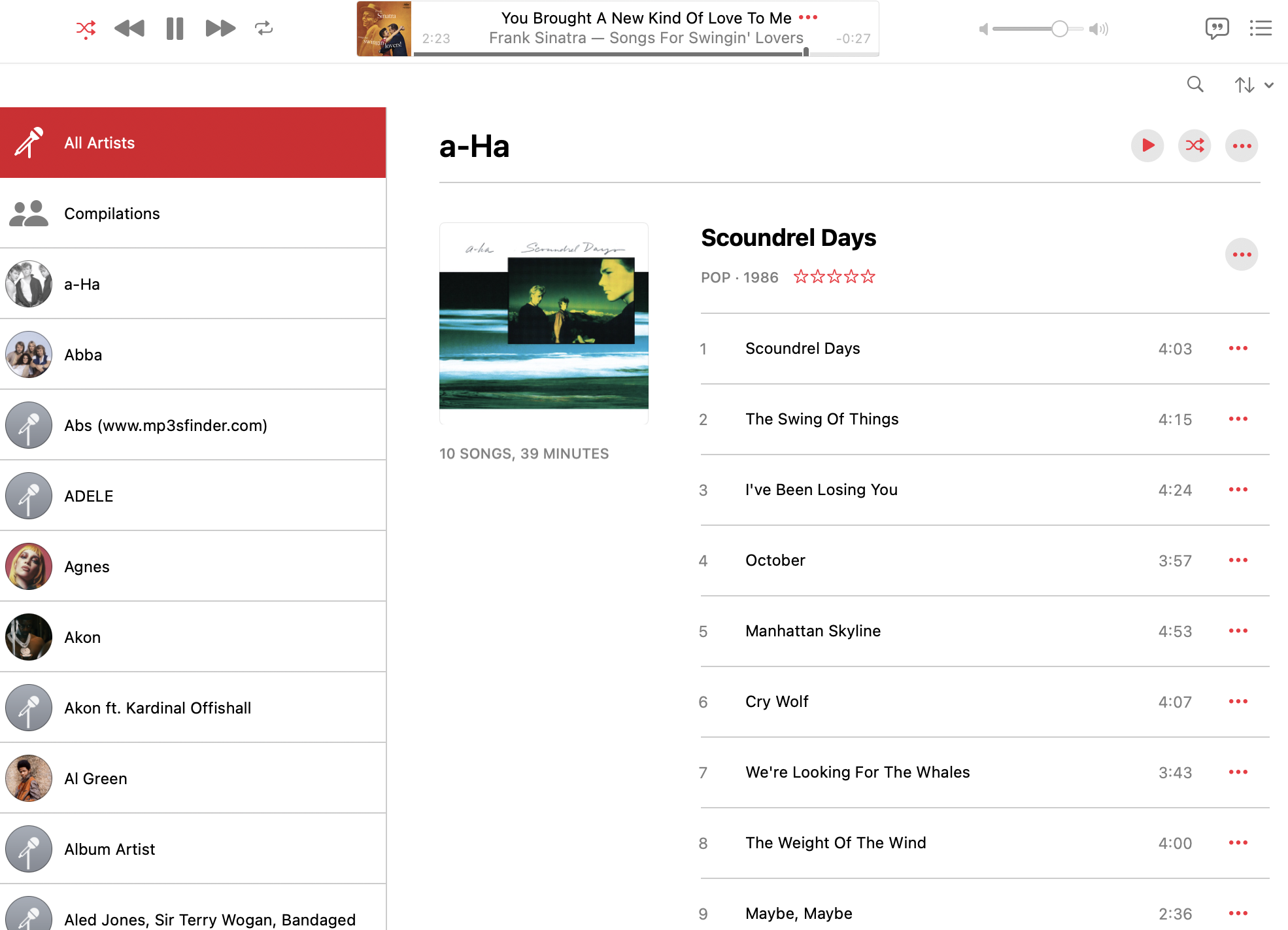Open more options for I've Been Losing You
1288x930 pixels.
(1238, 490)
